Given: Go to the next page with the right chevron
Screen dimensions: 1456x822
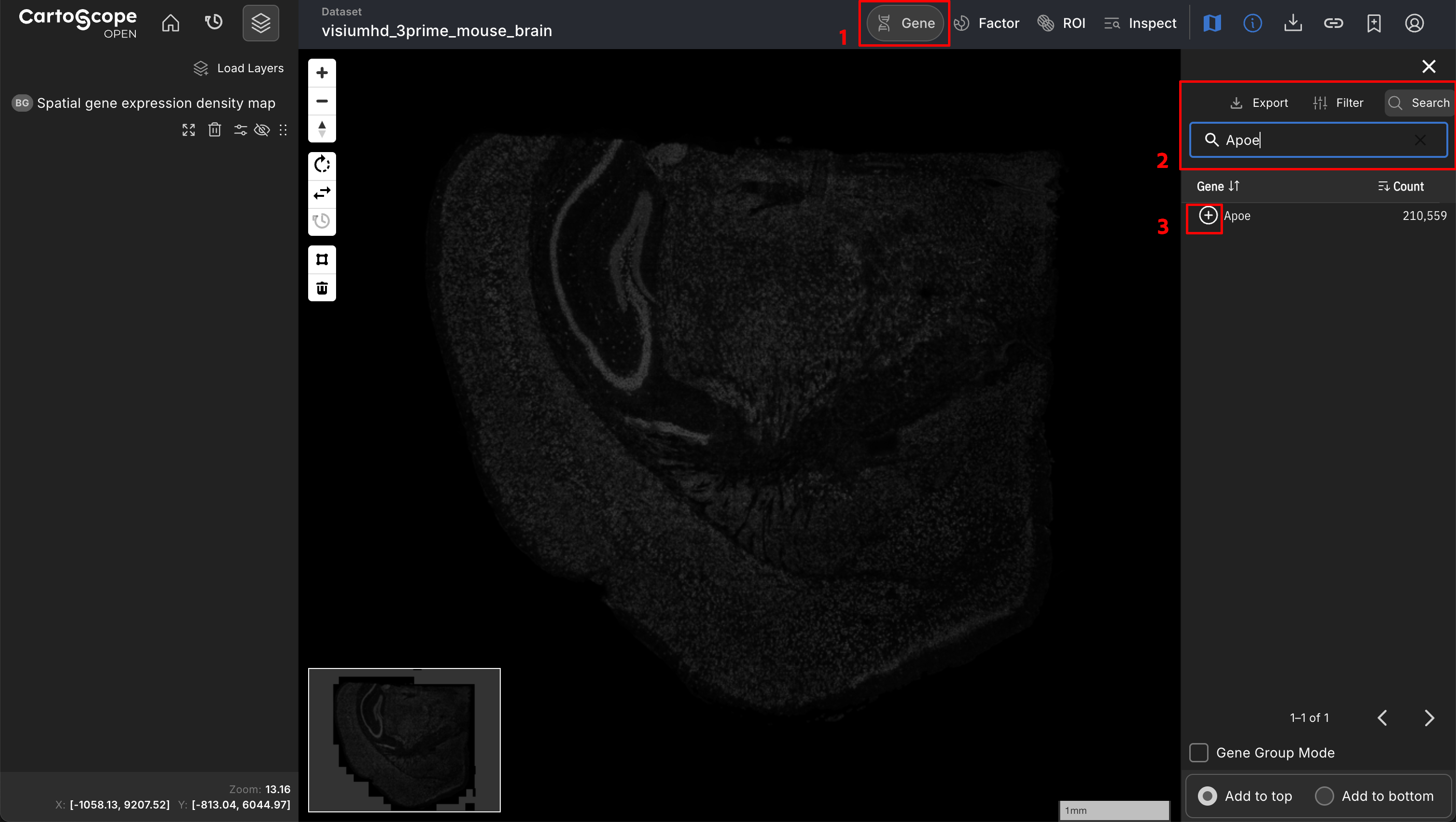Looking at the screenshot, I should 1429,718.
